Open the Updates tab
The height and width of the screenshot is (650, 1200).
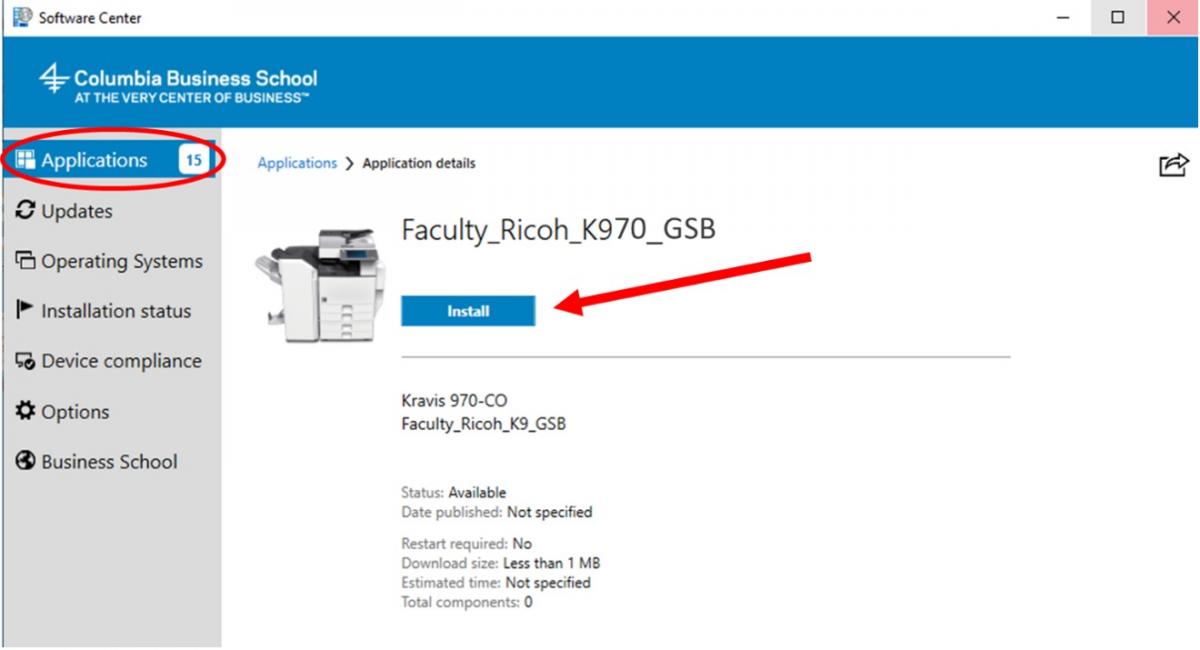[77, 211]
